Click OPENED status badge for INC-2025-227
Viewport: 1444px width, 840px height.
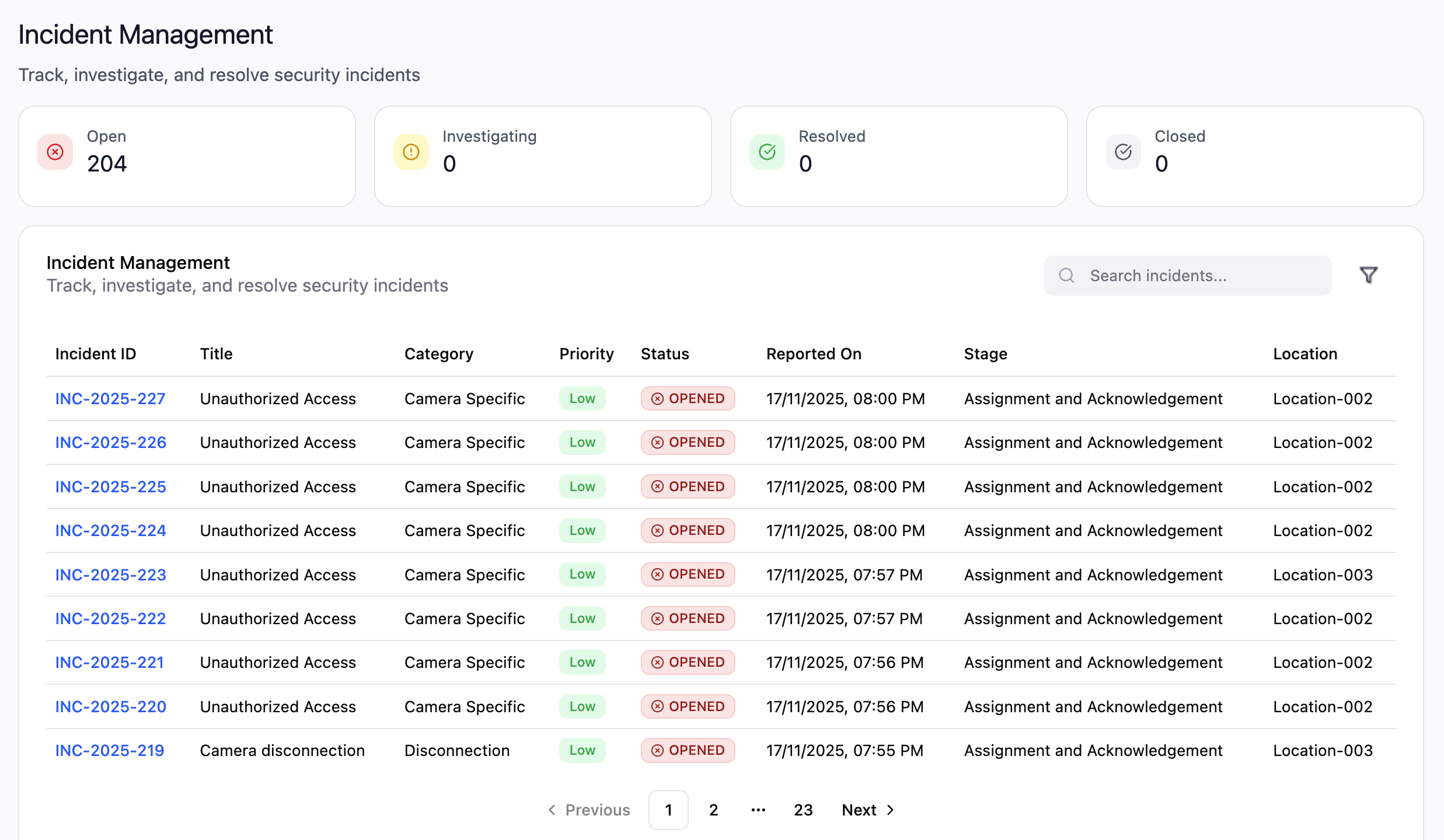tap(688, 398)
